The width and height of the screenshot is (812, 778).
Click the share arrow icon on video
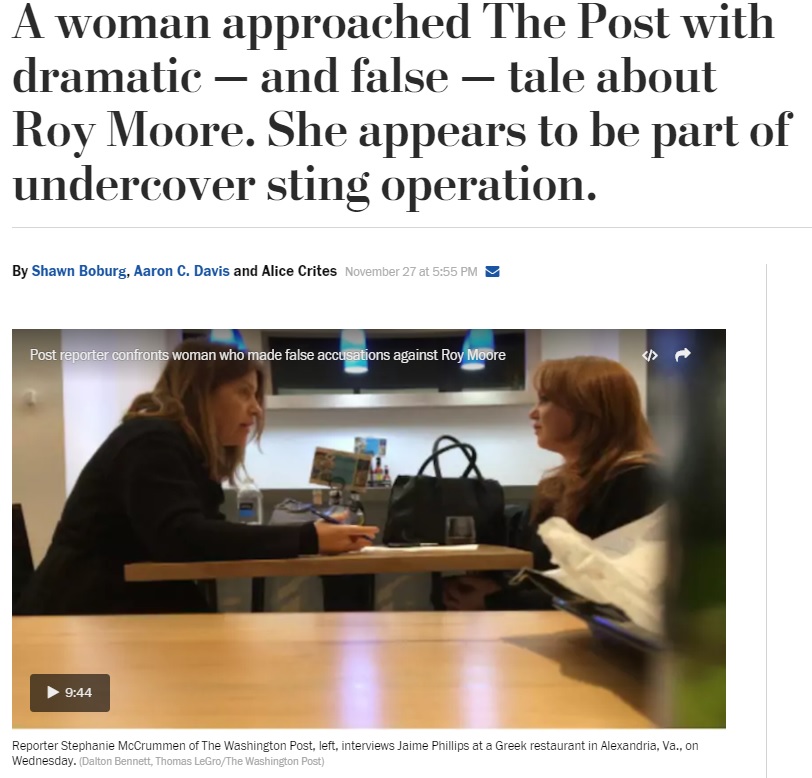(x=683, y=355)
